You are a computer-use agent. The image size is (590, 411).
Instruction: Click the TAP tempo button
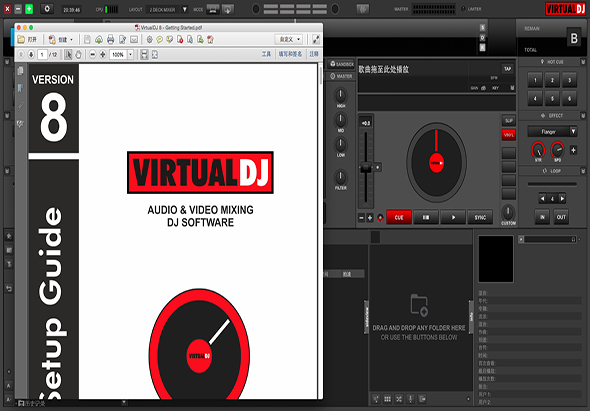tap(508, 68)
